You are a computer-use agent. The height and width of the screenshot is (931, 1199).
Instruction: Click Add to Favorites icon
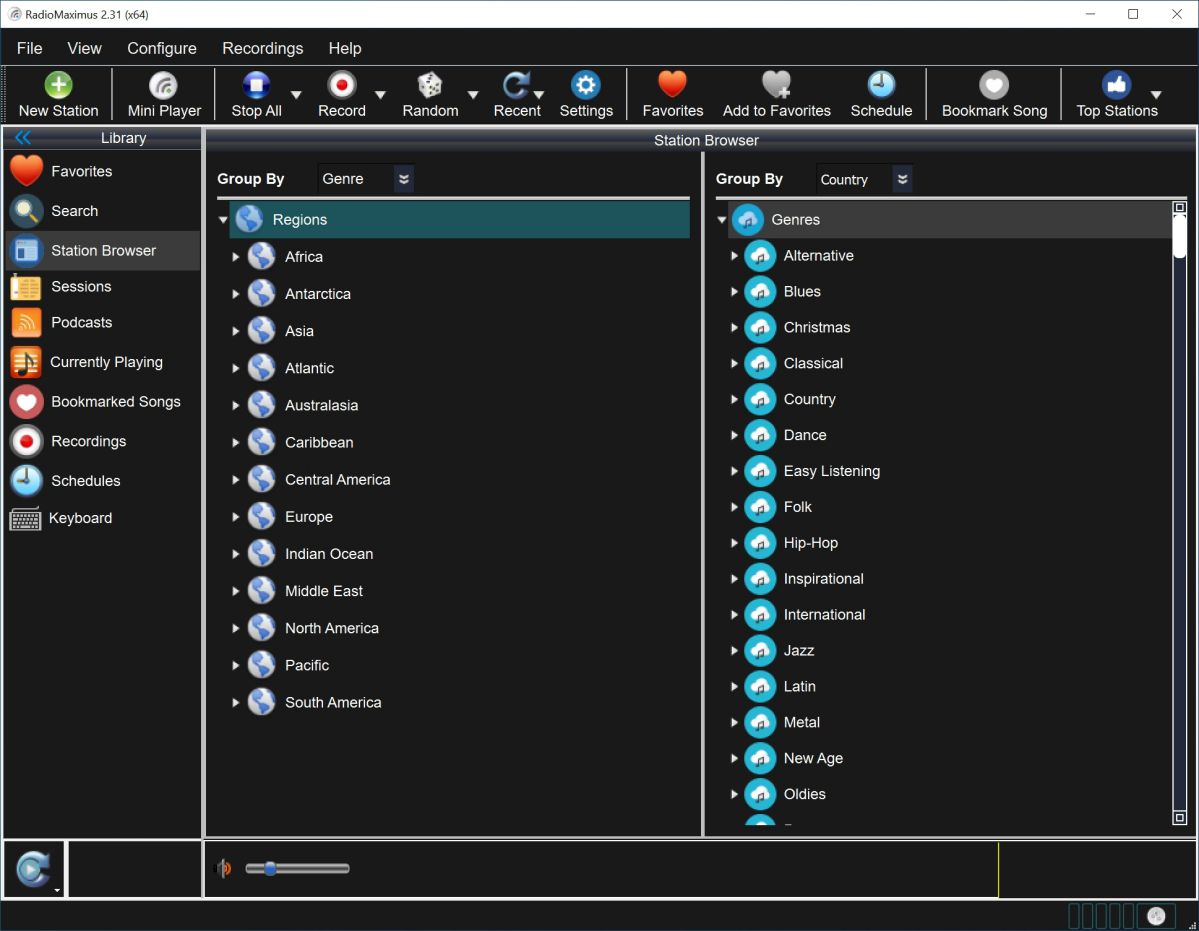point(776,85)
